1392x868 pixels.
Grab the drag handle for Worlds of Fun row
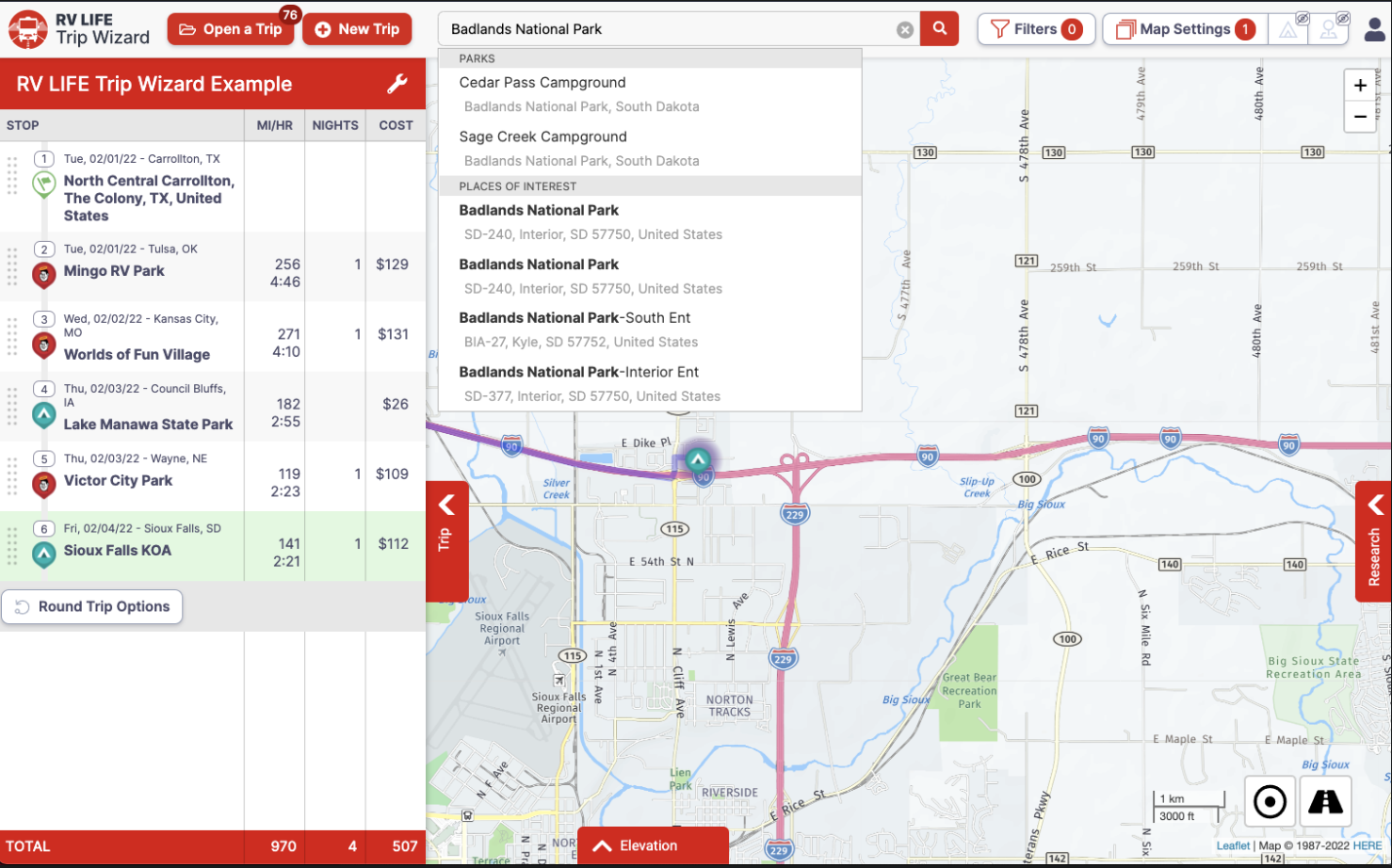12,336
